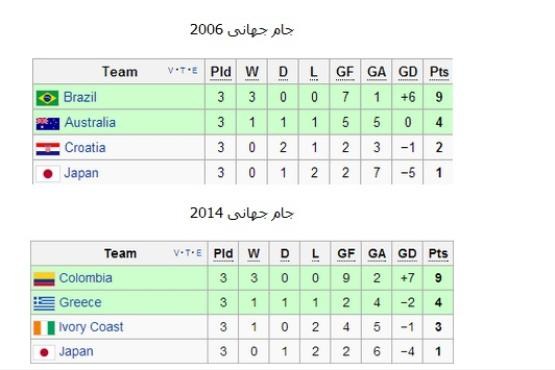Open the Croatia team link

(85, 148)
